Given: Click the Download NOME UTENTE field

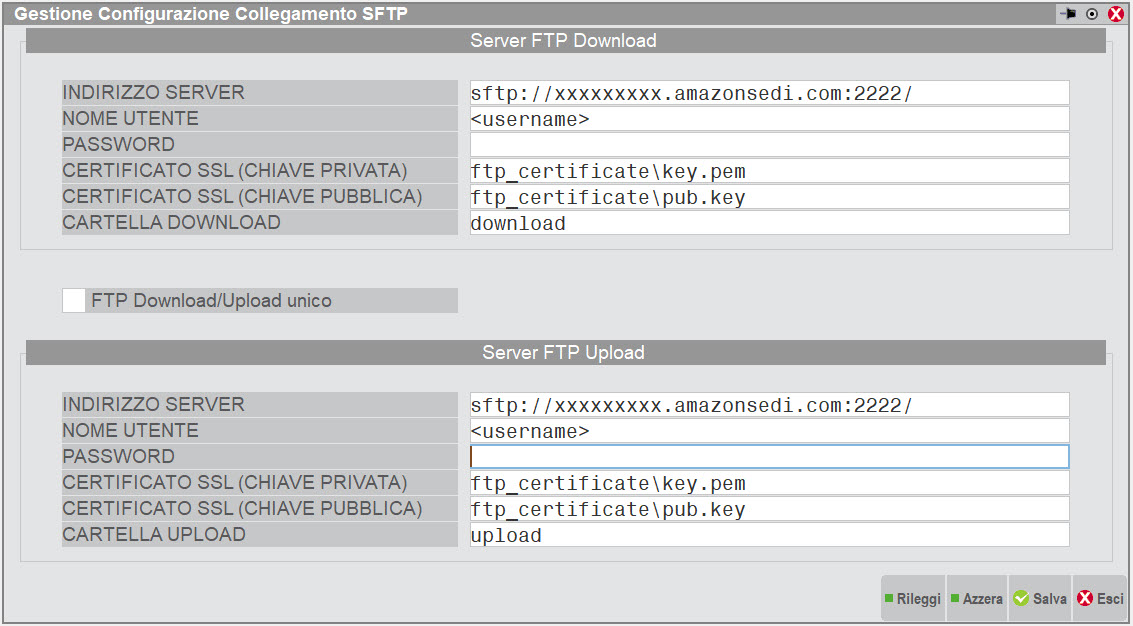Looking at the screenshot, I should click(768, 119).
